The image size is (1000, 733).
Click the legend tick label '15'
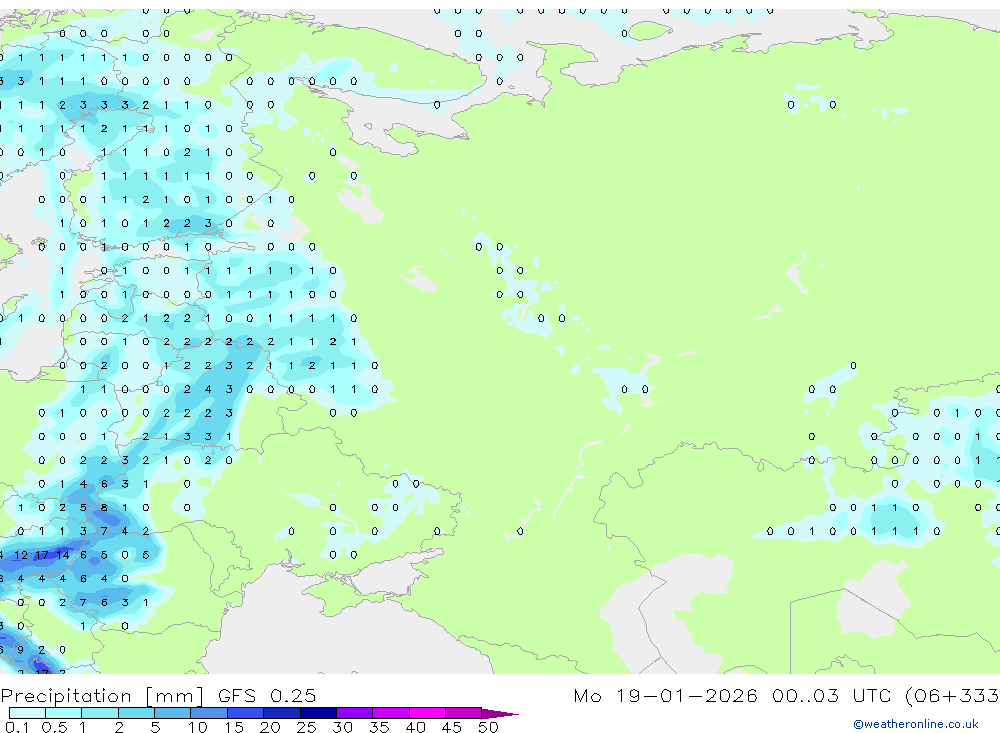tap(234, 727)
